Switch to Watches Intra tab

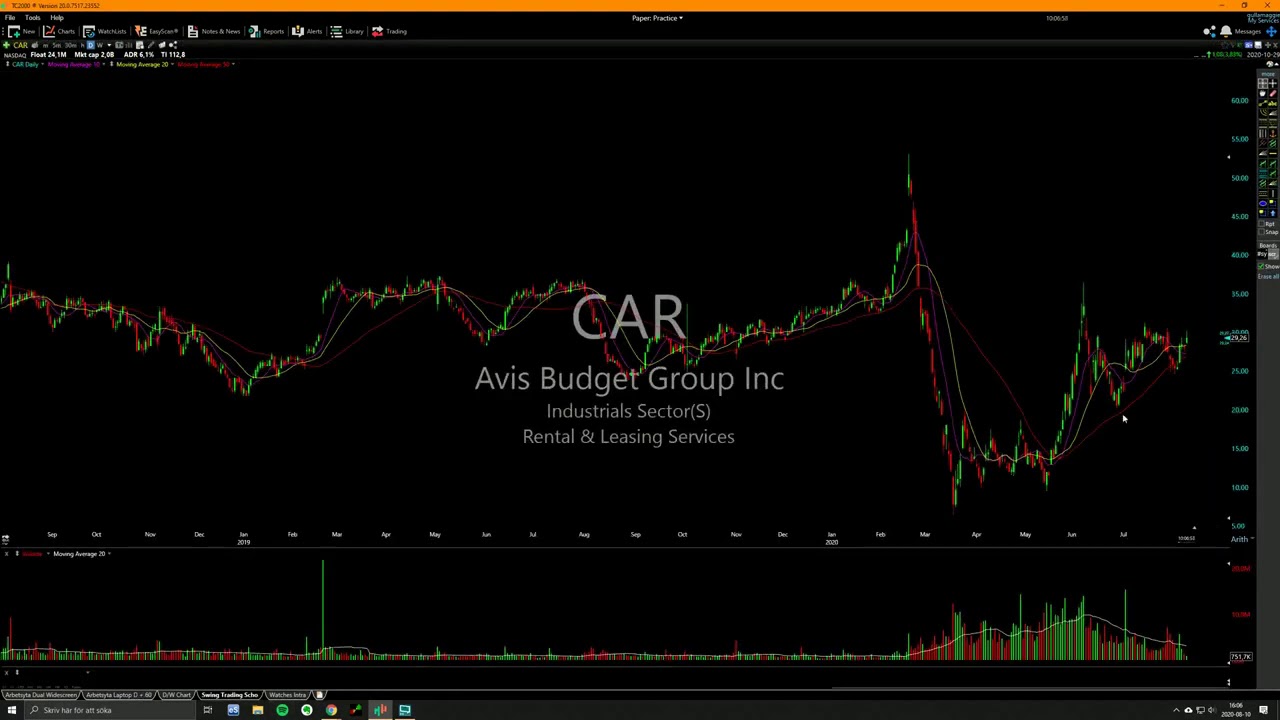287,694
